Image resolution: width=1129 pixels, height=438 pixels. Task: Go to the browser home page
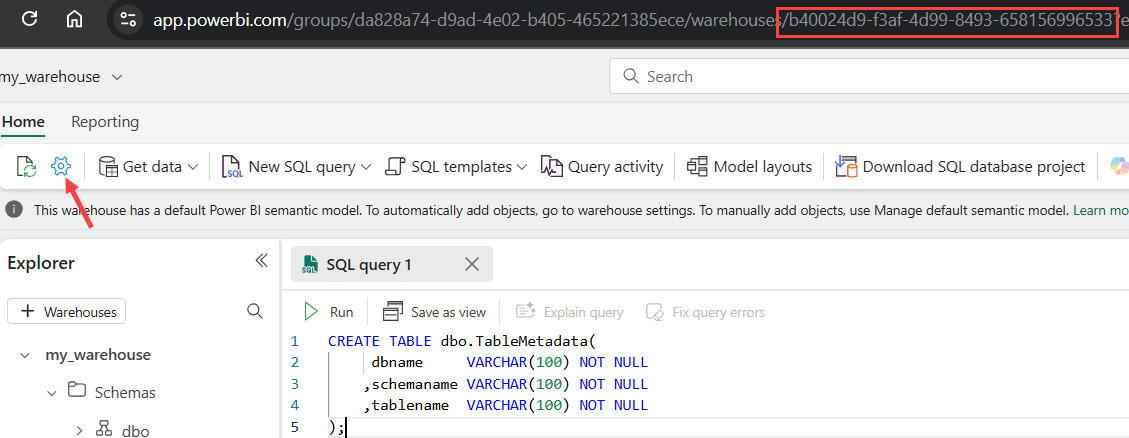point(74,18)
